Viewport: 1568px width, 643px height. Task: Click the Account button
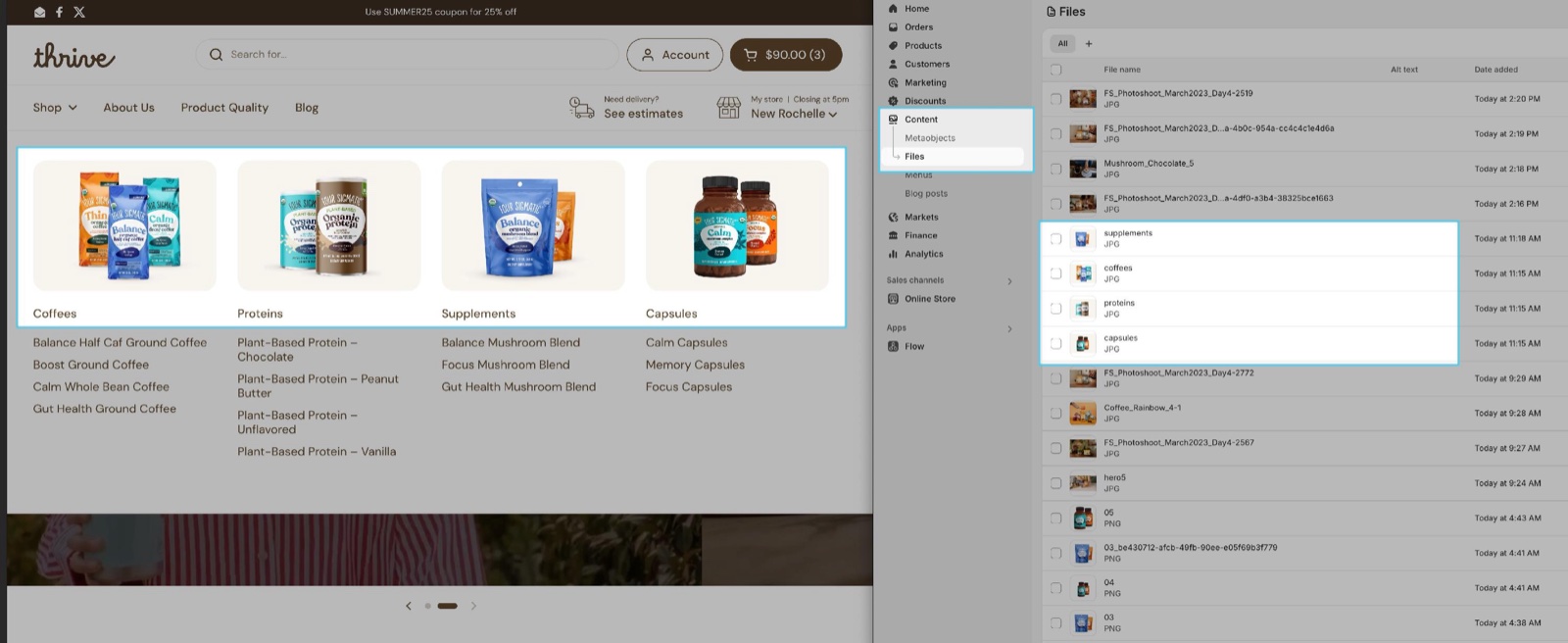point(675,55)
